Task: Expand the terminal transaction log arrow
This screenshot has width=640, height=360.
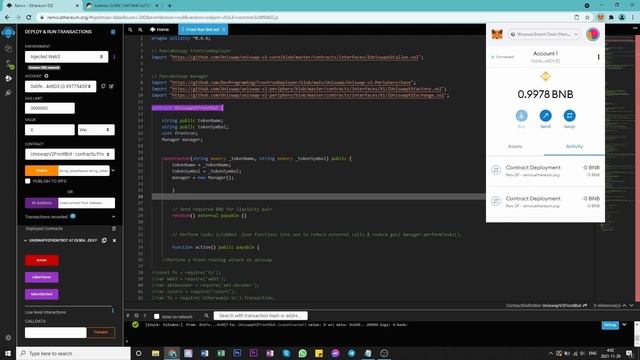Action: 624,325
